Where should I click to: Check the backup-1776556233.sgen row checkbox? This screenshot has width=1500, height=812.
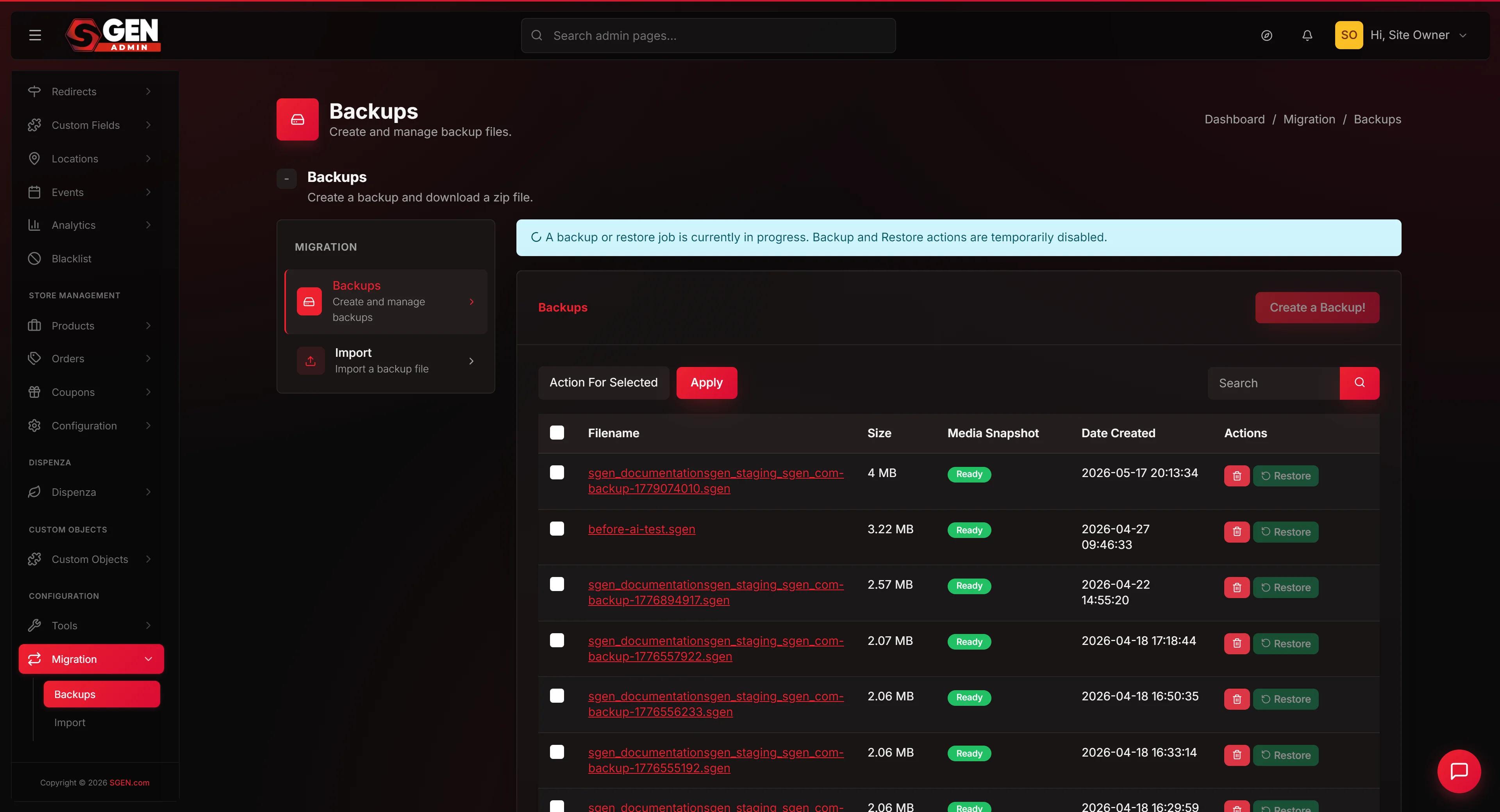(x=557, y=696)
